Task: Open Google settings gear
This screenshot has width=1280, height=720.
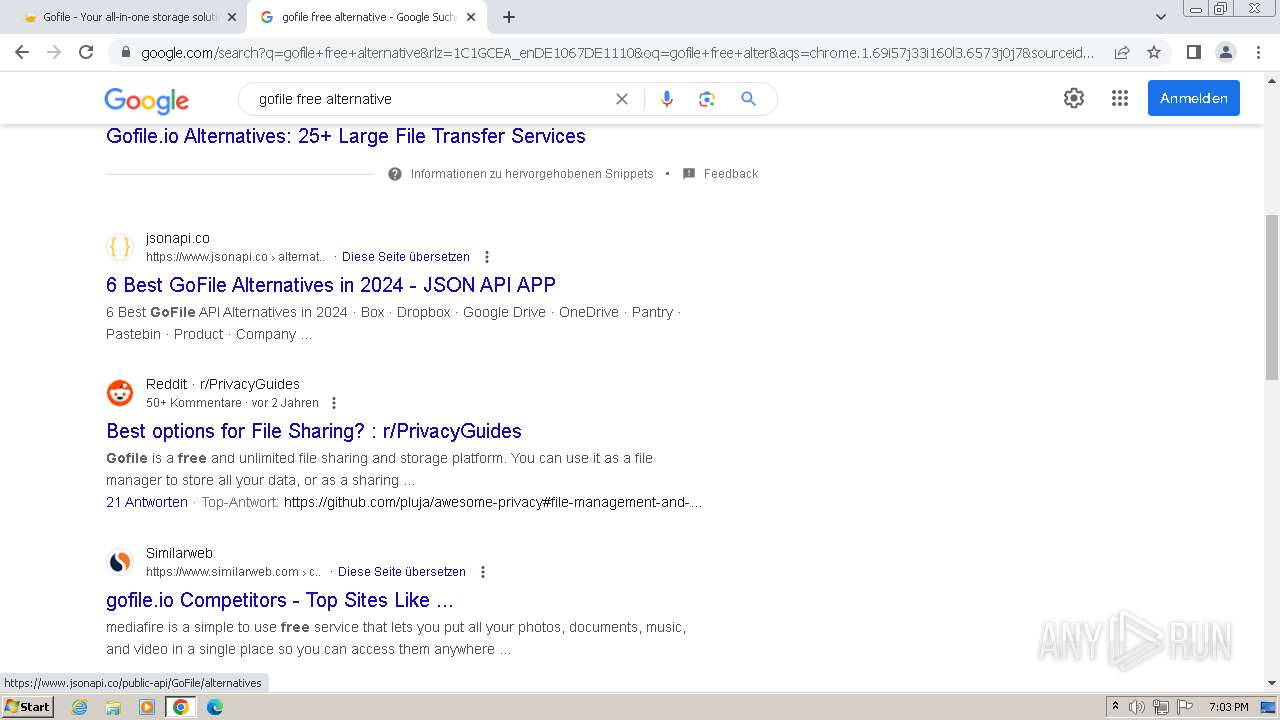Action: tap(1074, 98)
